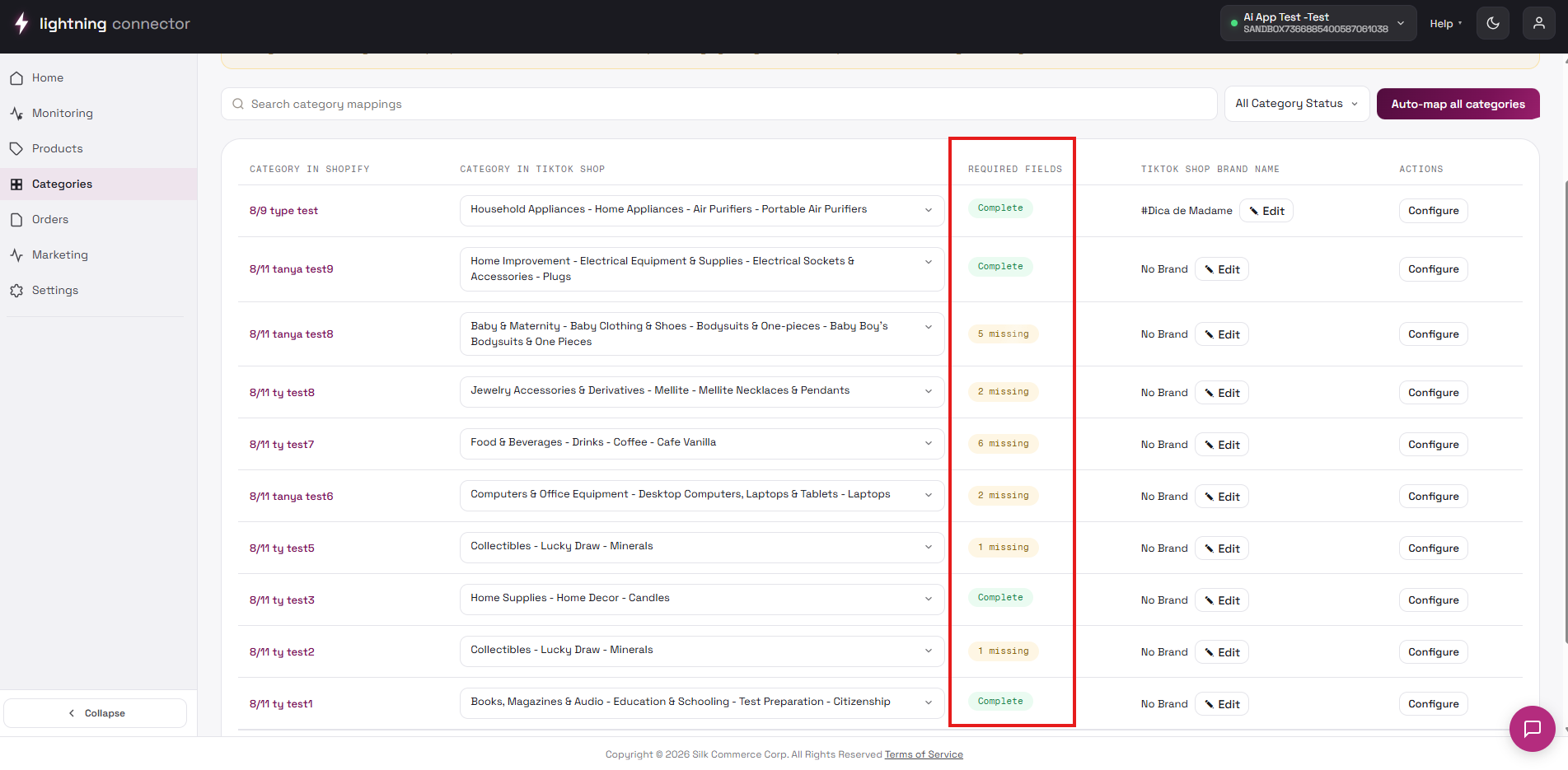This screenshot has height=770, width=1568.
Task: Click the Marketing sidebar icon
Action: pyautogui.click(x=16, y=255)
